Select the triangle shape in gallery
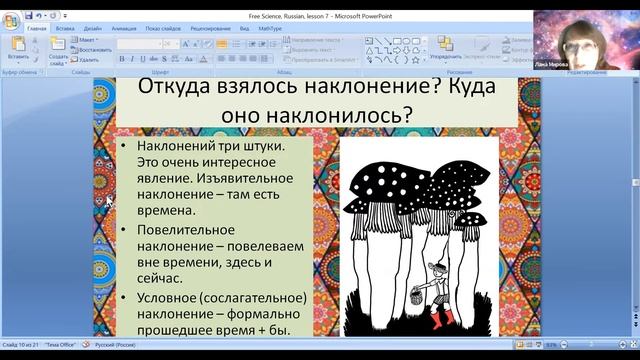Viewport: 640px width, 360px height. [x=369, y=51]
